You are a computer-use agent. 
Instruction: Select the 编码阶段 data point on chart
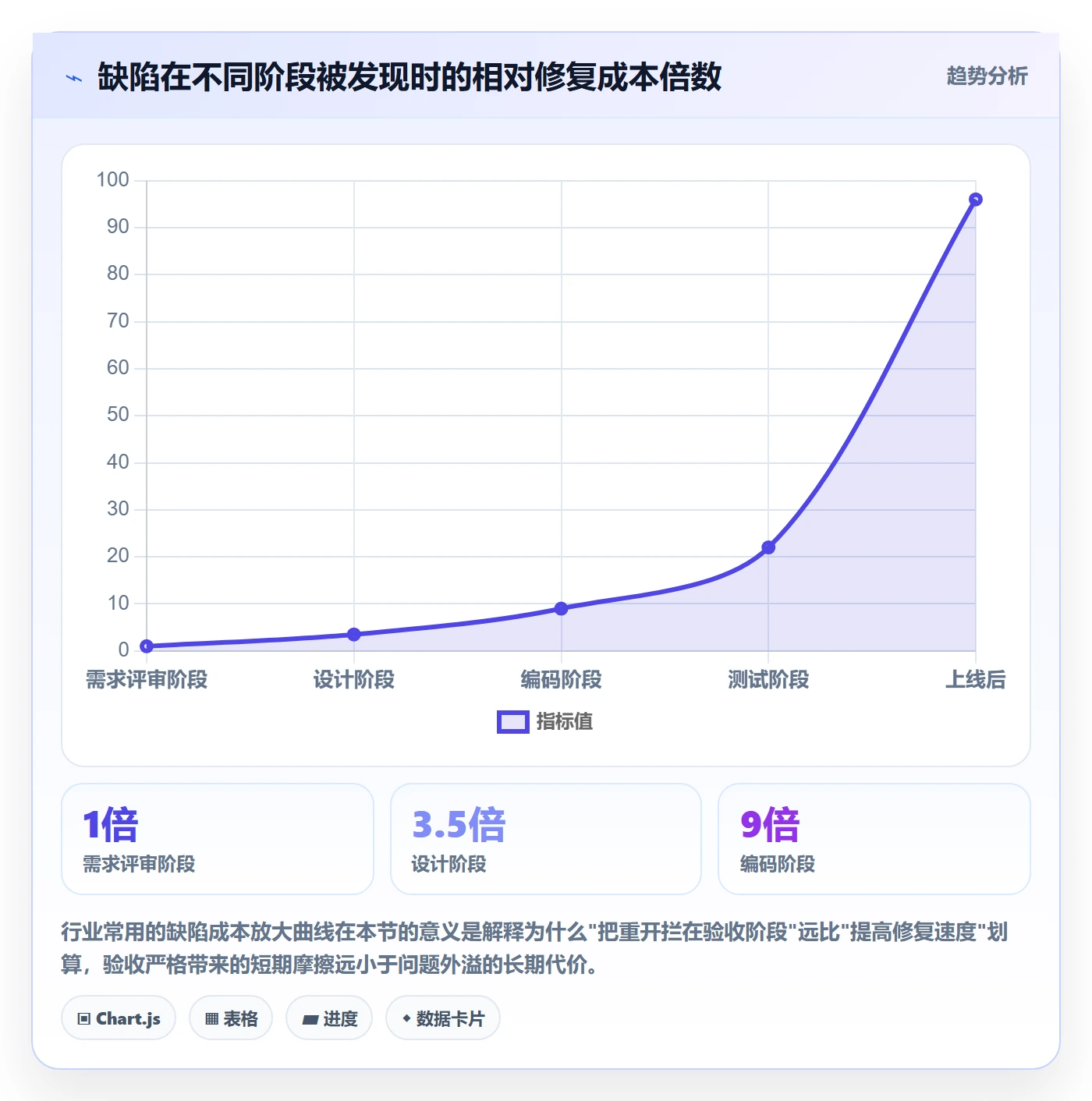click(561, 608)
